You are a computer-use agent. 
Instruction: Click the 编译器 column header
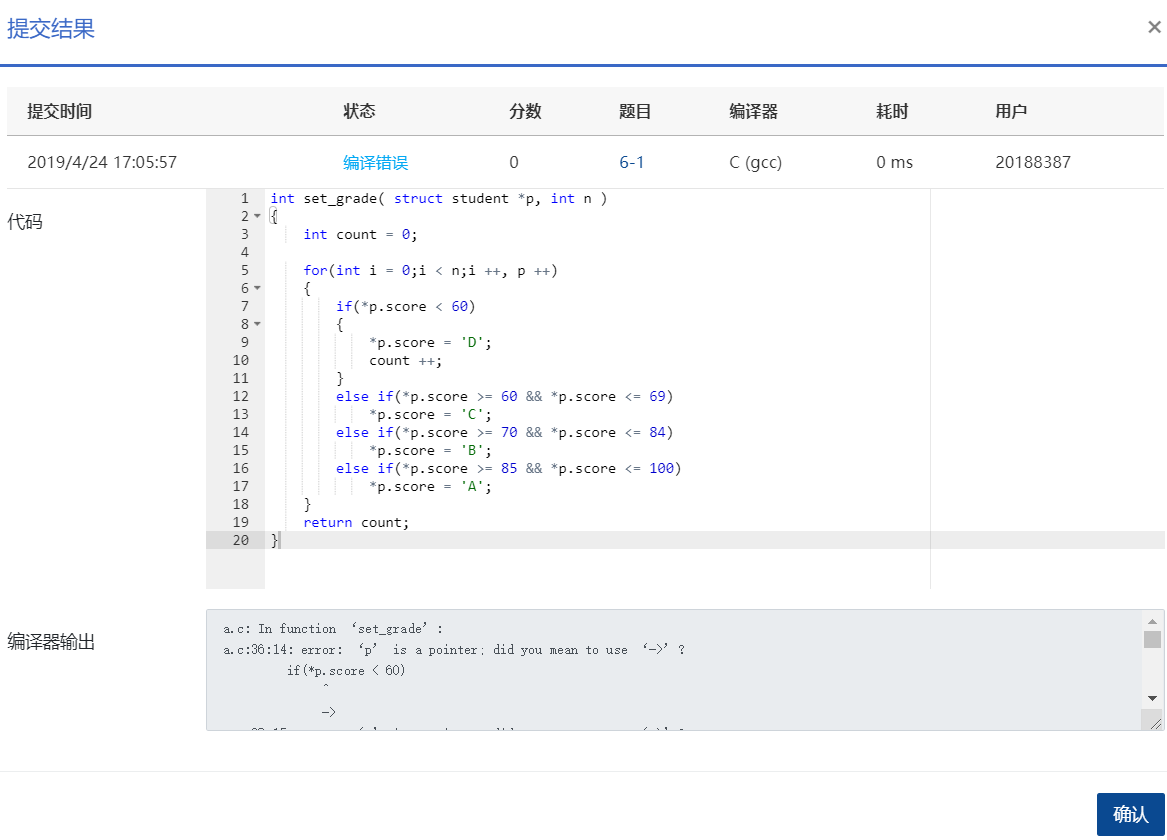[753, 112]
